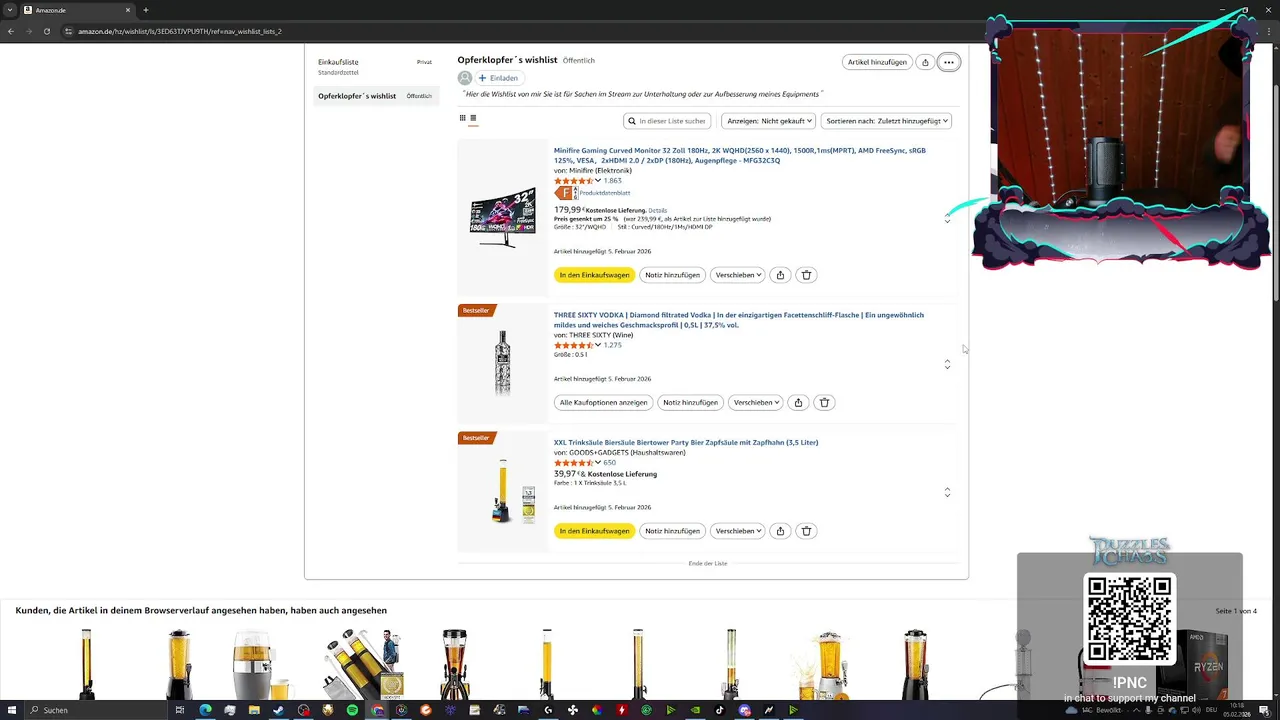Open the Minifire monitor product thumbnail

tap(503, 218)
